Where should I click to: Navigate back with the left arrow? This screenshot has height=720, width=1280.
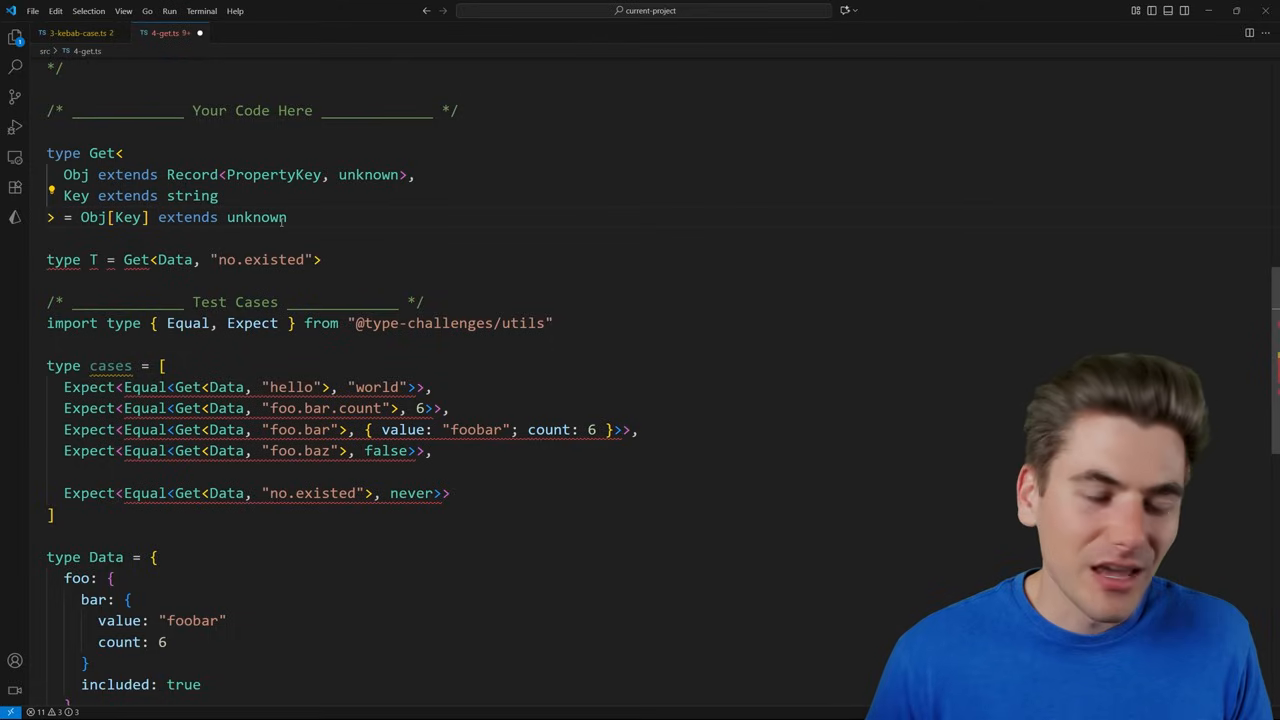[x=426, y=11]
